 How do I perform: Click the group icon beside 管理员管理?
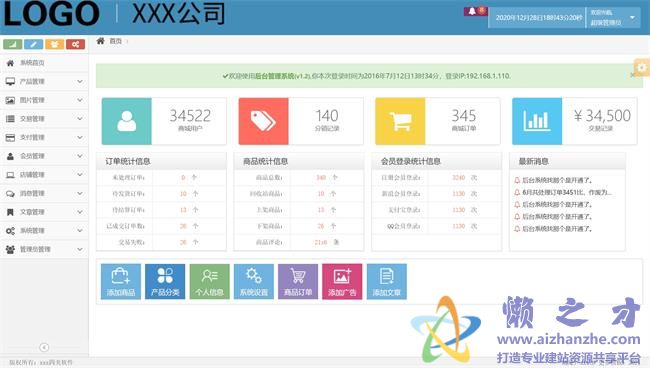(10, 249)
